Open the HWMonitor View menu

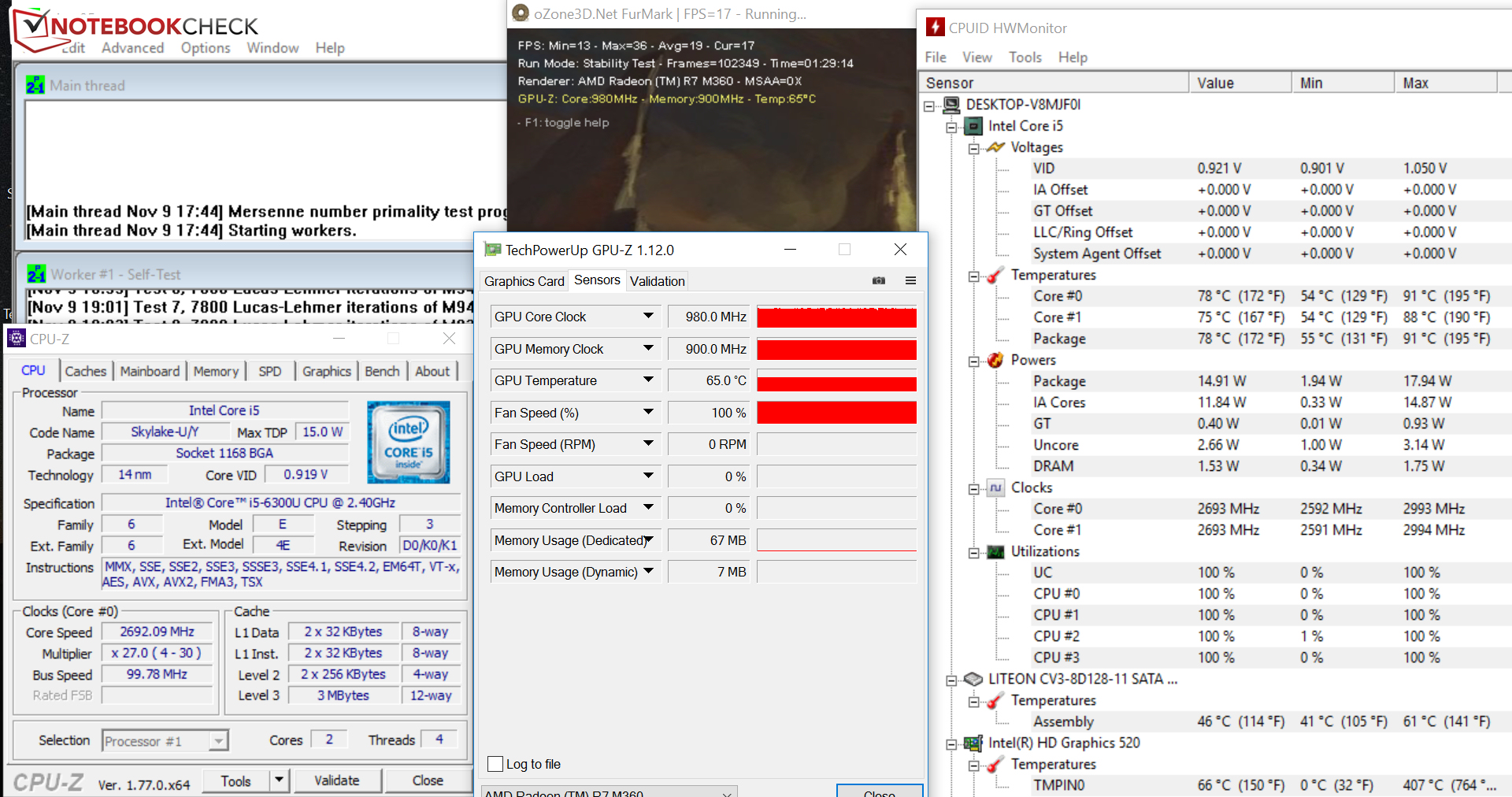coord(977,57)
